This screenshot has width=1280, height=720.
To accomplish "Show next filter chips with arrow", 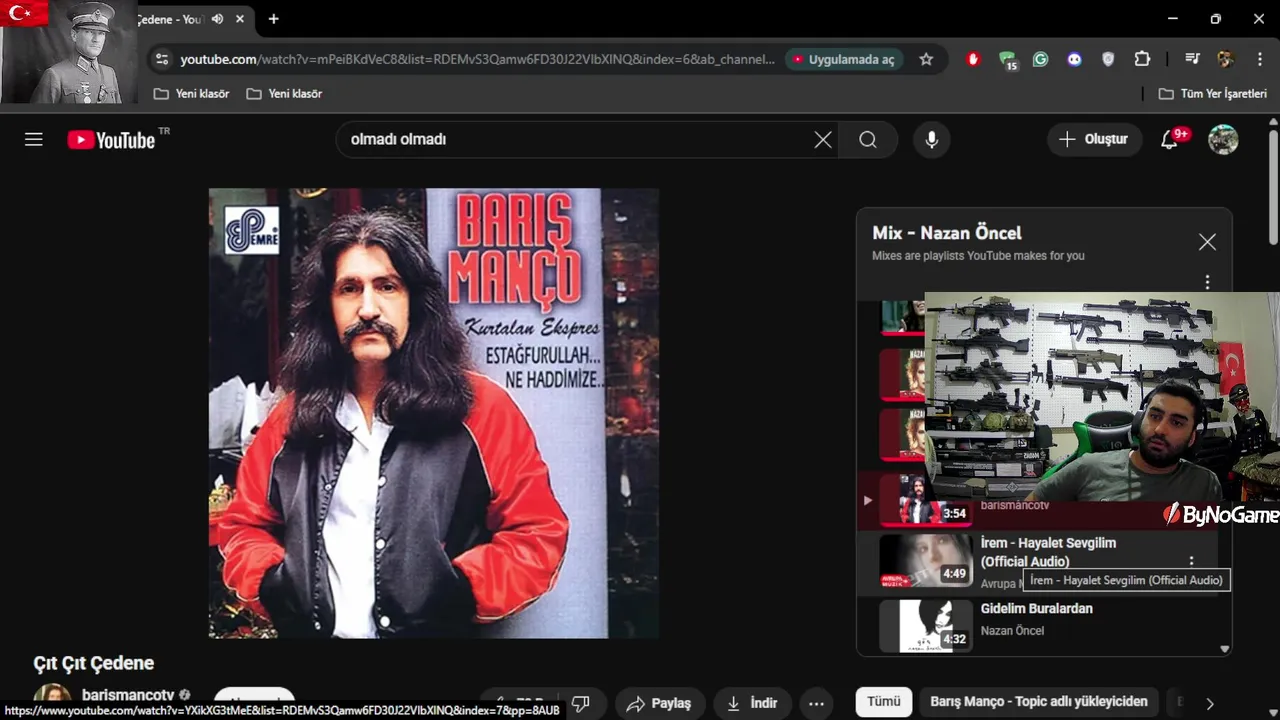I will click(x=1210, y=703).
